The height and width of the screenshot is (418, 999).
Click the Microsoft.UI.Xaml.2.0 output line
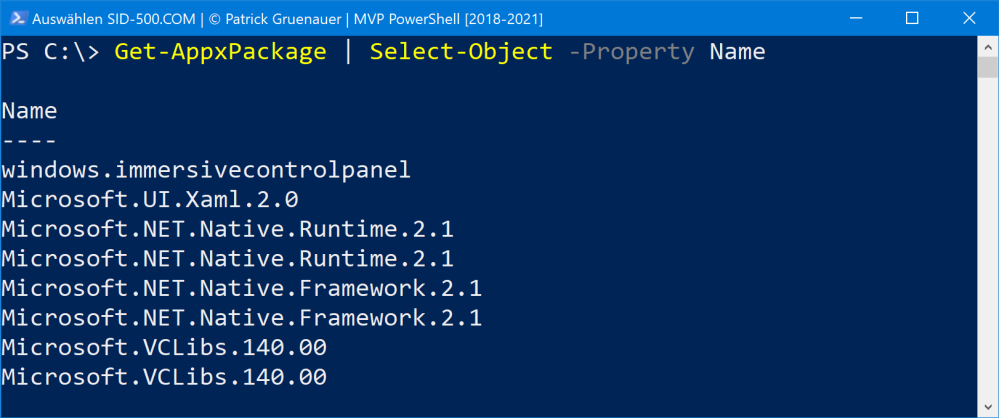point(150,200)
